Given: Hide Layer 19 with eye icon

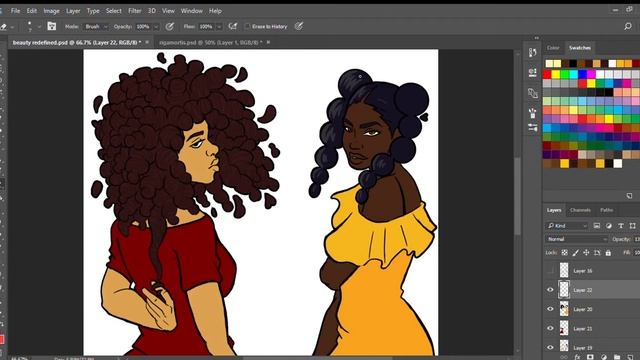Looking at the screenshot, I should click(550, 347).
